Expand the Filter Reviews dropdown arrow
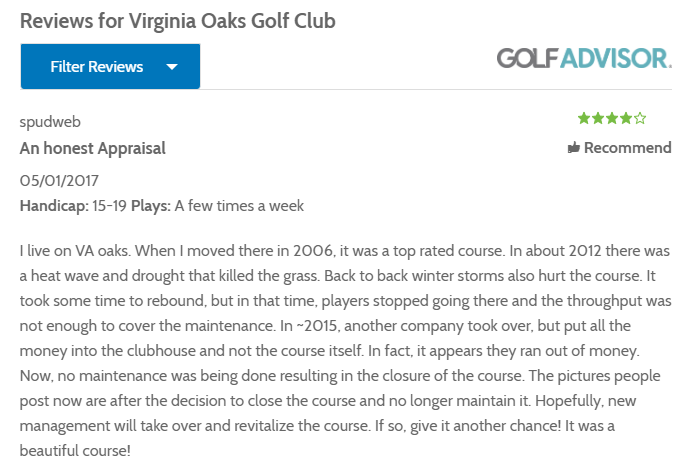691x473 pixels. pos(171,67)
